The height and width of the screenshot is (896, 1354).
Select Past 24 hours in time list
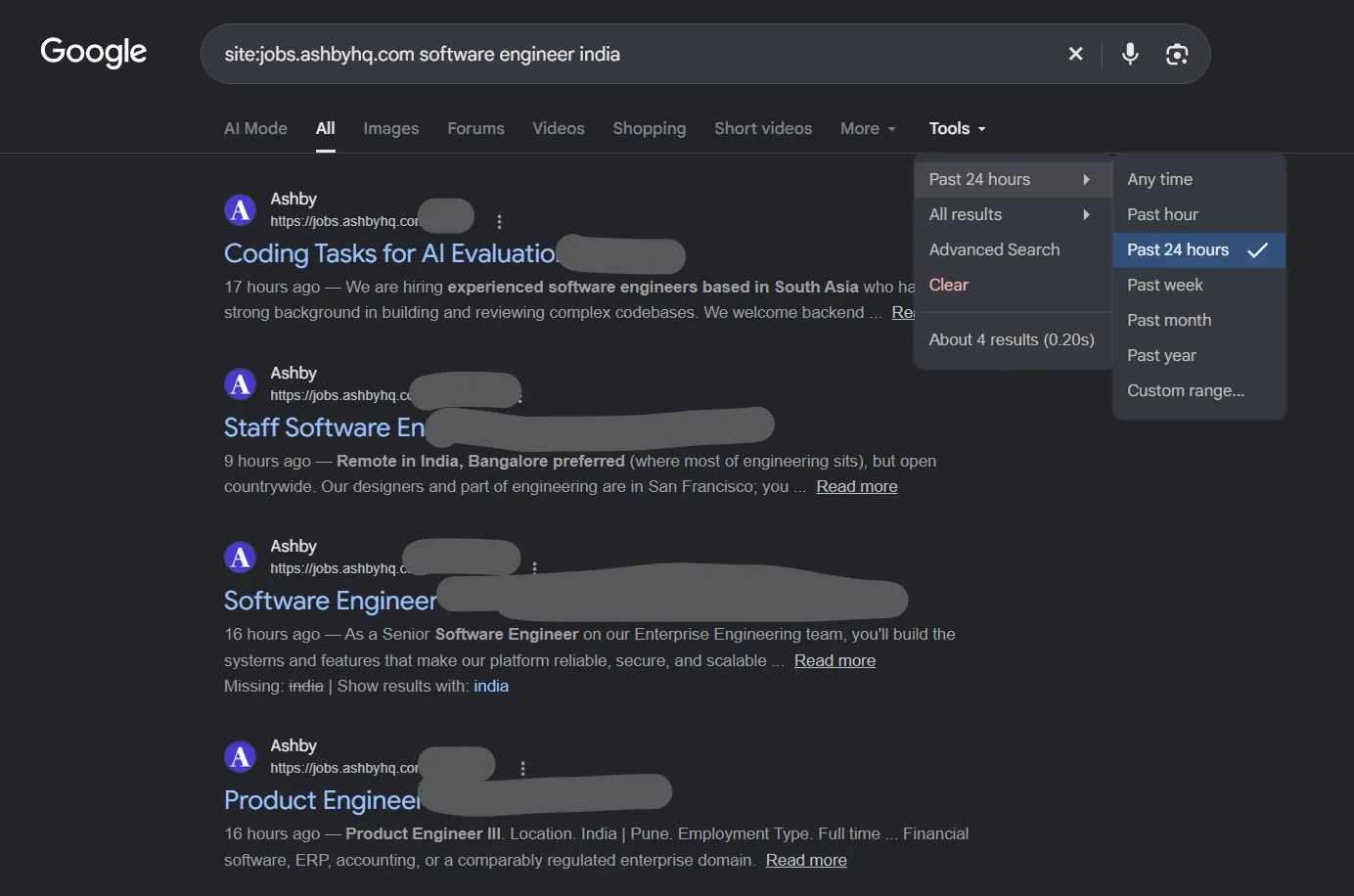(1198, 249)
